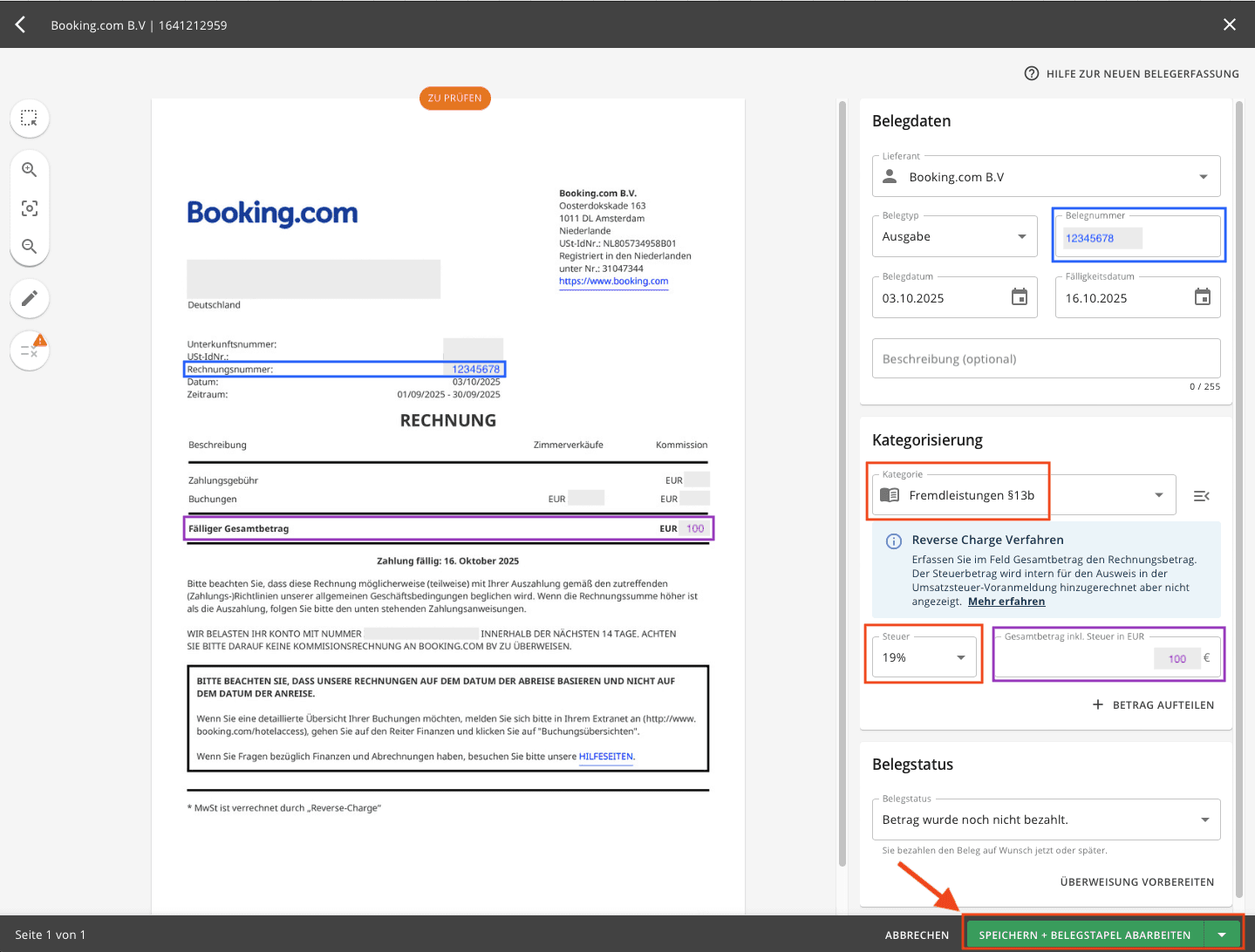The width and height of the screenshot is (1255, 952).
Task: Open the Fälligkeitsdatum calendar picker
Action: [1203, 297]
